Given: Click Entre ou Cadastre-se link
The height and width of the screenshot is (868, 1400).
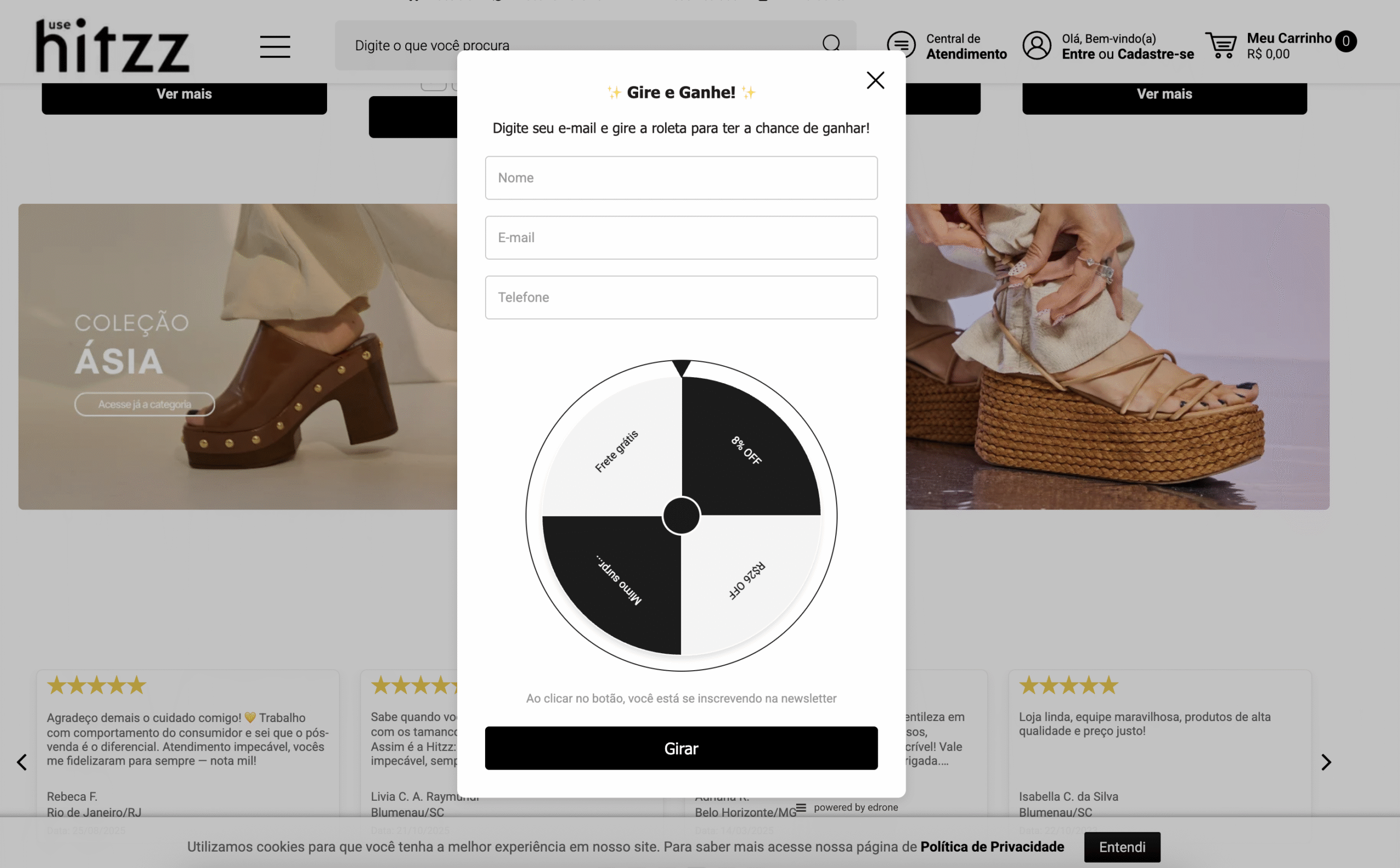Looking at the screenshot, I should 1127,54.
